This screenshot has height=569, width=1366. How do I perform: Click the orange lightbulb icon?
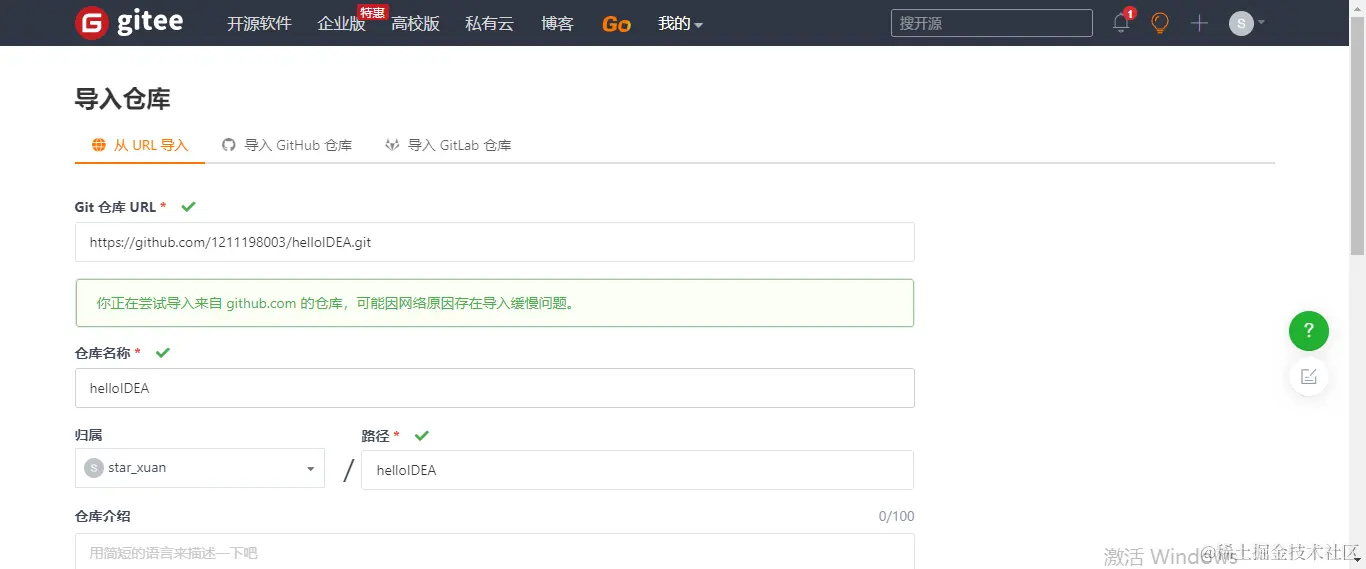tap(1160, 23)
